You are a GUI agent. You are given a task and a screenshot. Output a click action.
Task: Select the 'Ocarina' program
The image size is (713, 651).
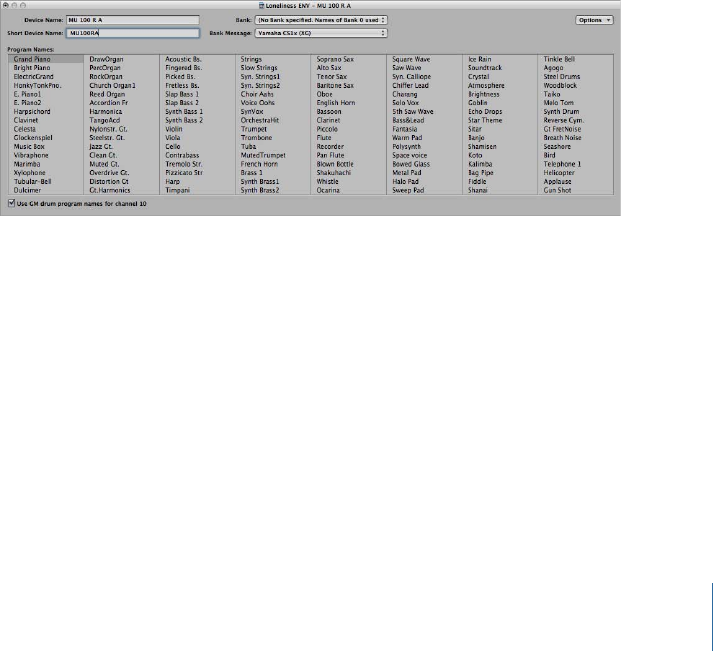[x=328, y=190]
